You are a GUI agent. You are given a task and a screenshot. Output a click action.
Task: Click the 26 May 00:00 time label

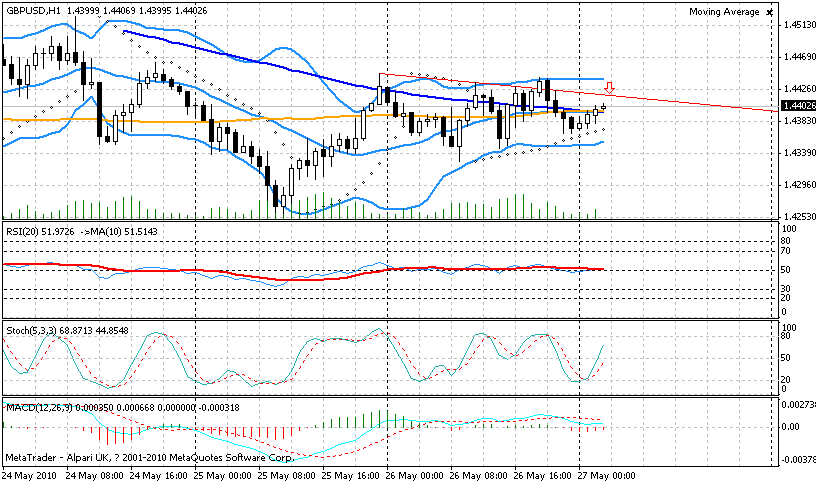pyautogui.click(x=415, y=476)
